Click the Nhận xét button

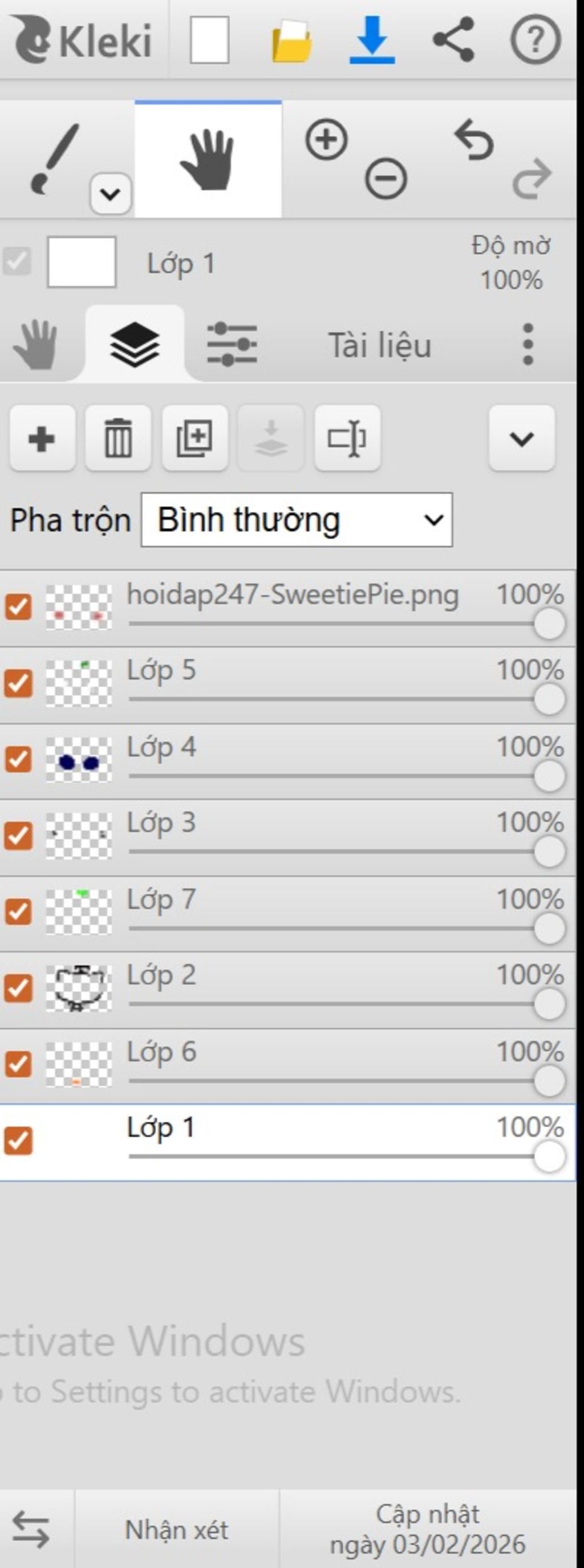(177, 1530)
